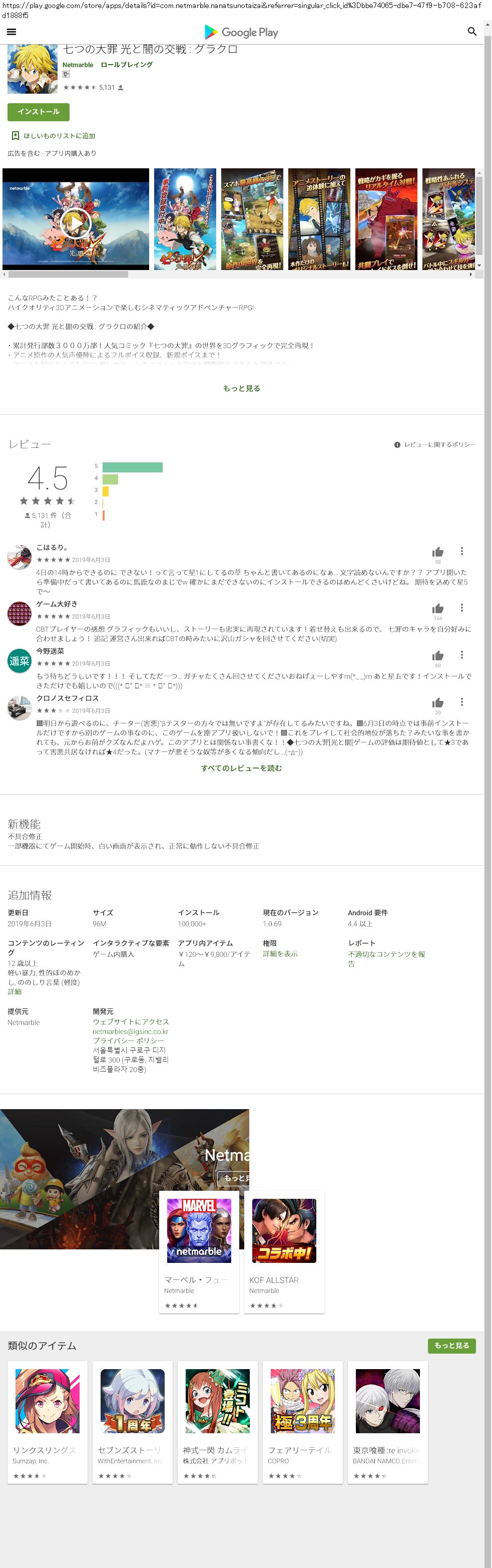The image size is (492, 1568).
Task: Click クロノスセフィロス's avatar
Action: (20, 708)
